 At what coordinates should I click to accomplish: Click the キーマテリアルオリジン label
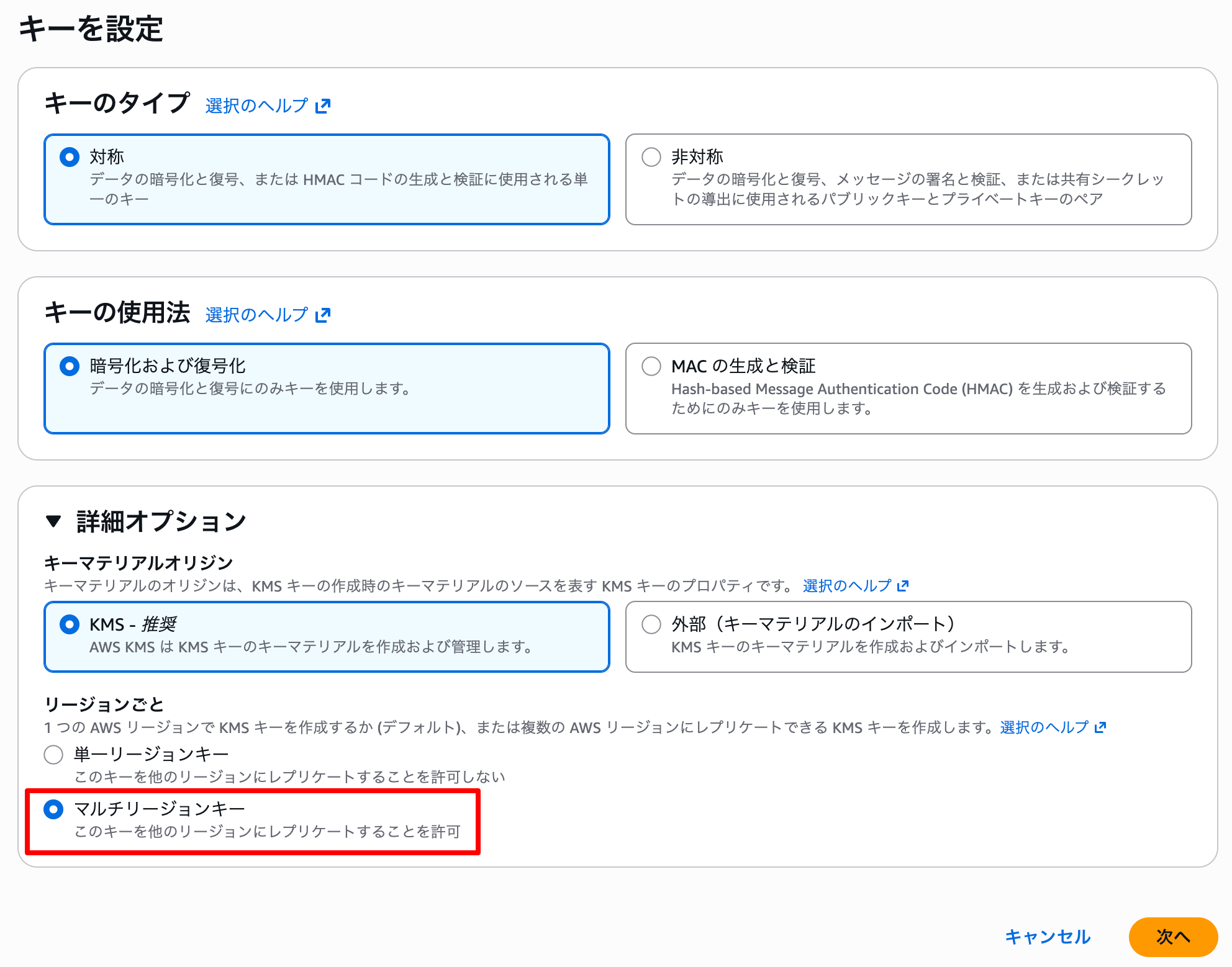click(x=138, y=563)
